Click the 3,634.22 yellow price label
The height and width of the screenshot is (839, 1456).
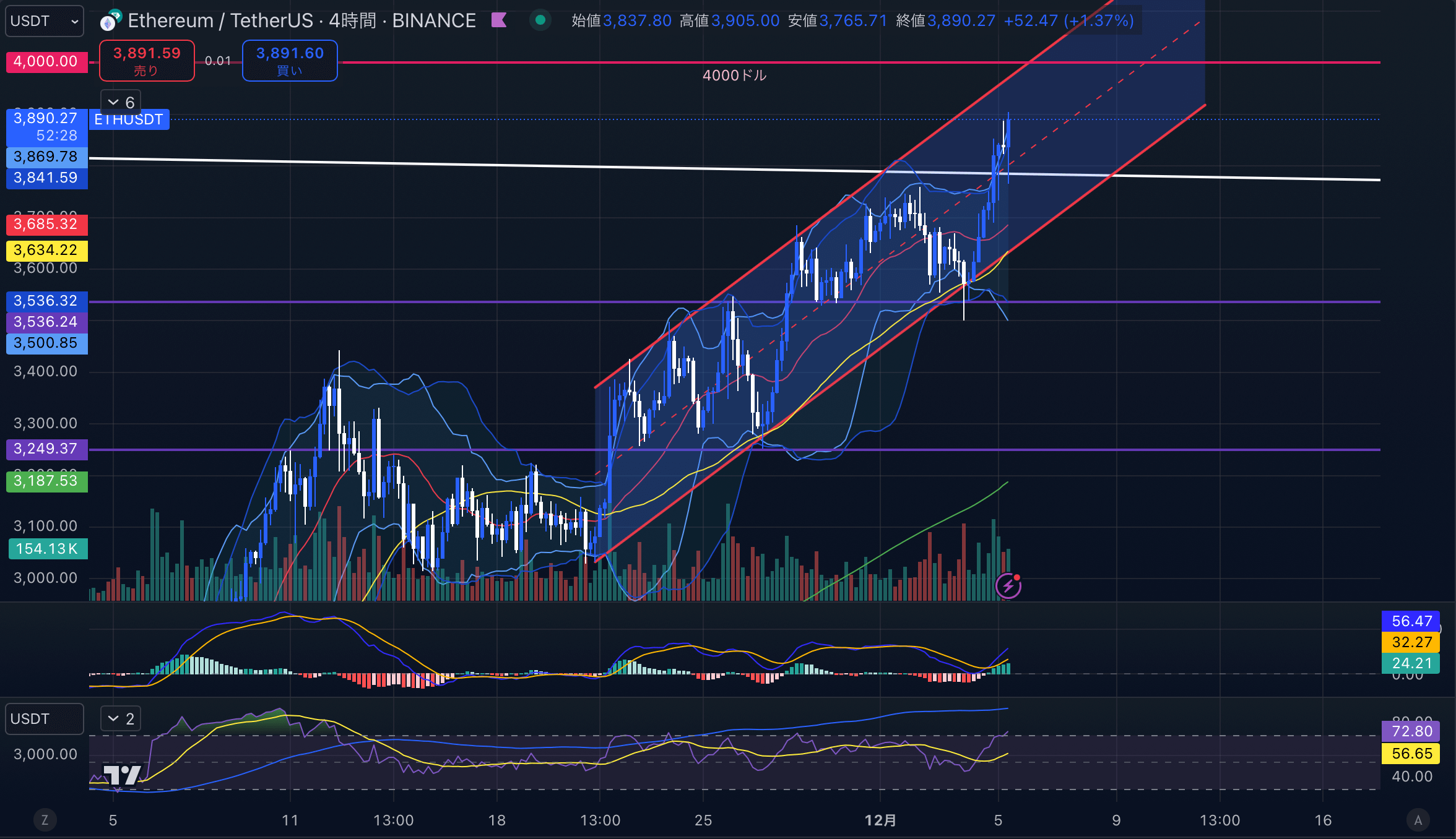point(47,251)
